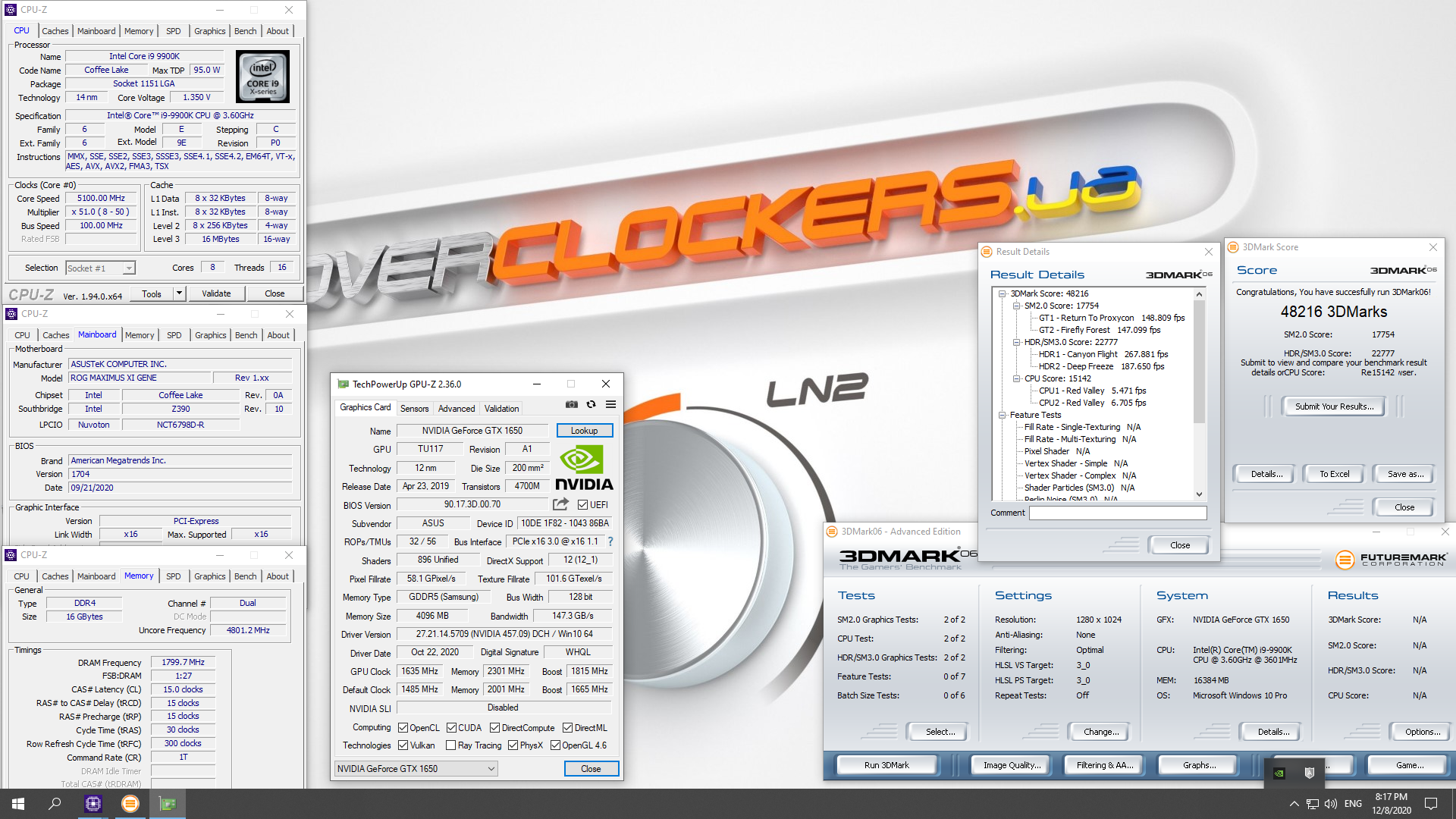Select the 'GT2 - Firefly Forest' tree row
The width and height of the screenshot is (1456, 819).
tap(1099, 330)
